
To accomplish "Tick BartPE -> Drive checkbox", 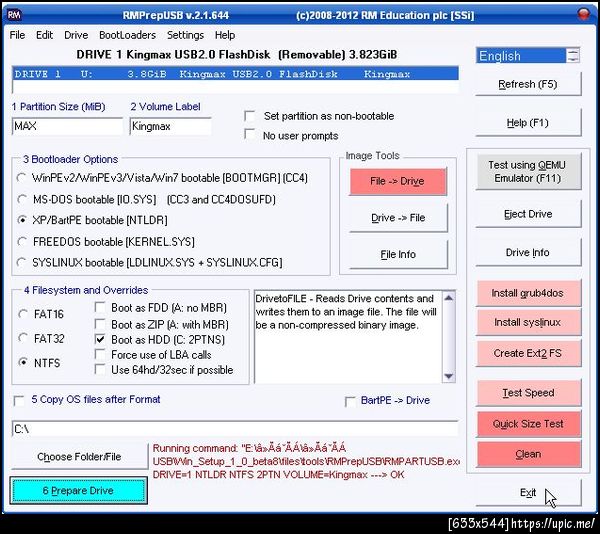I will (x=350, y=401).
